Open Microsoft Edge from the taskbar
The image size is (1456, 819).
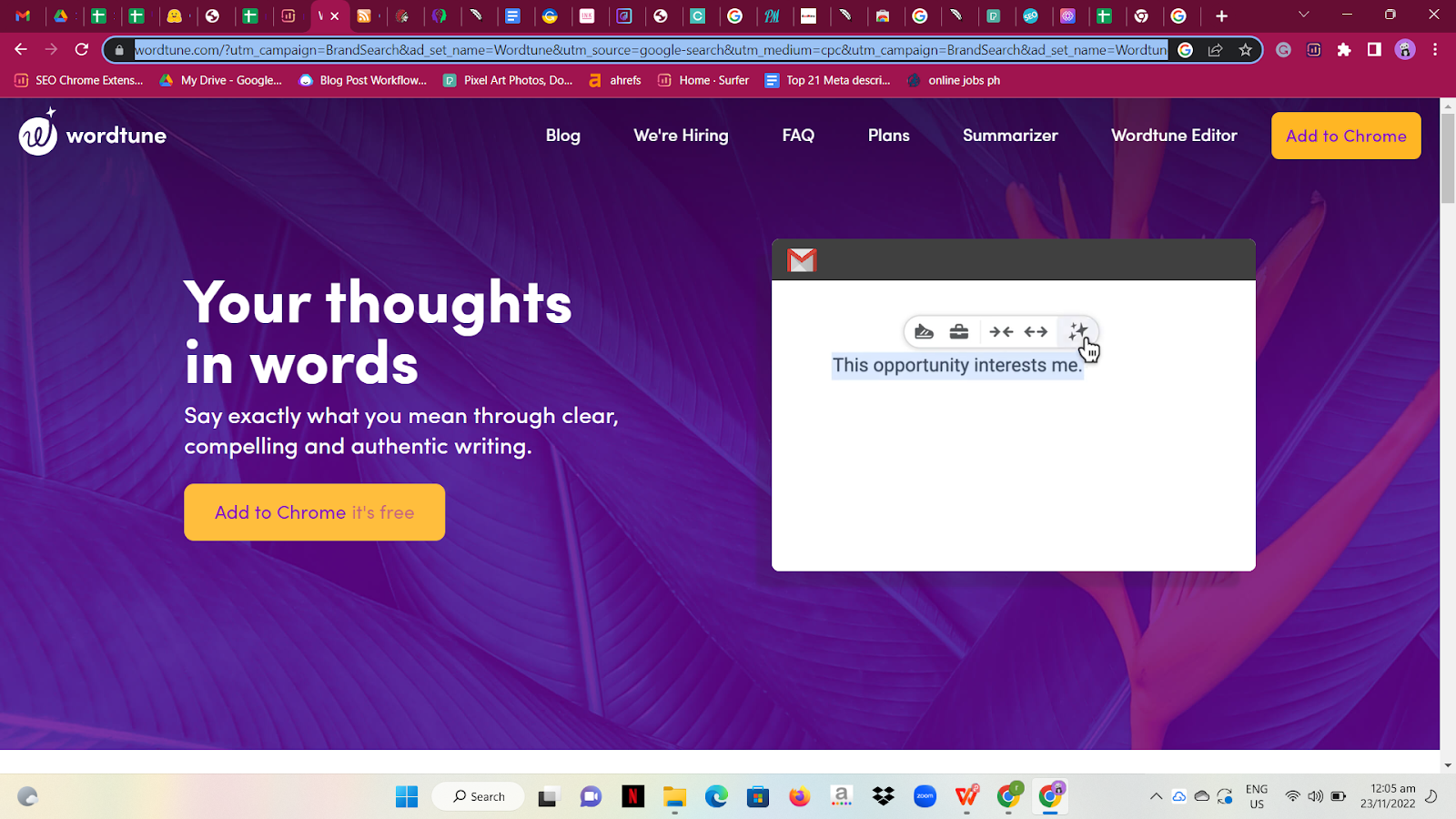(716, 797)
